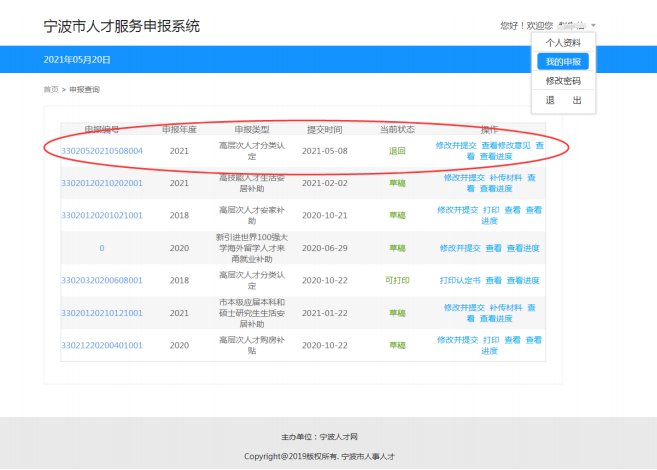Click 修改并提交 for the 2021-01-22 row

(x=464, y=307)
